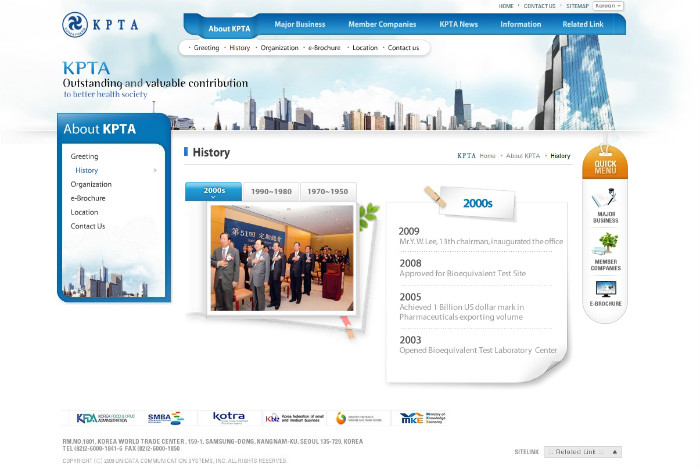Click the Greeting submenu link
Screen dimensions: 700x471
[206, 48]
